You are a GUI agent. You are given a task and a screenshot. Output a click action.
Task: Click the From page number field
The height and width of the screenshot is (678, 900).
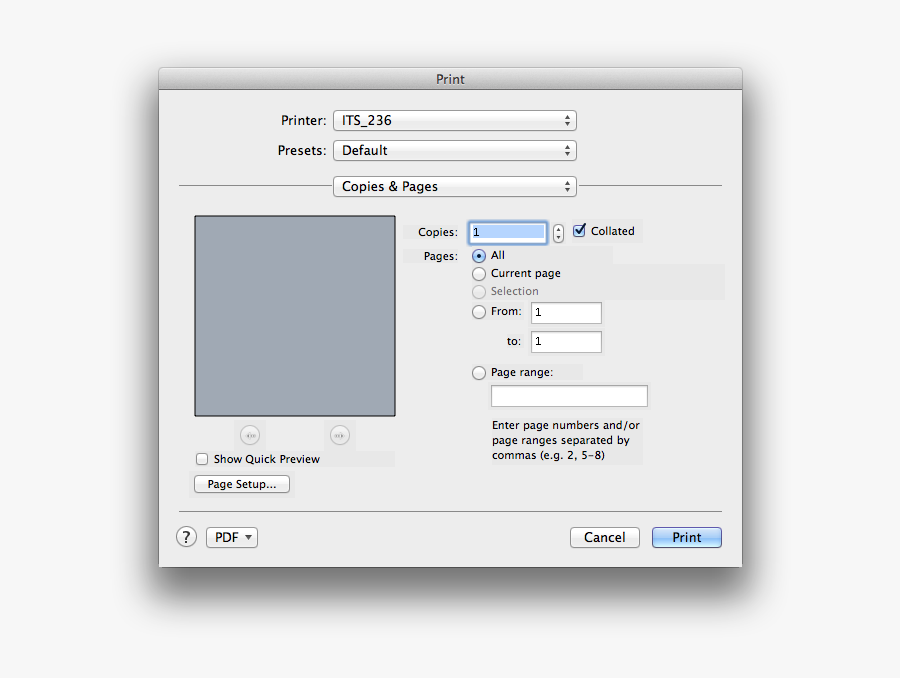point(566,313)
